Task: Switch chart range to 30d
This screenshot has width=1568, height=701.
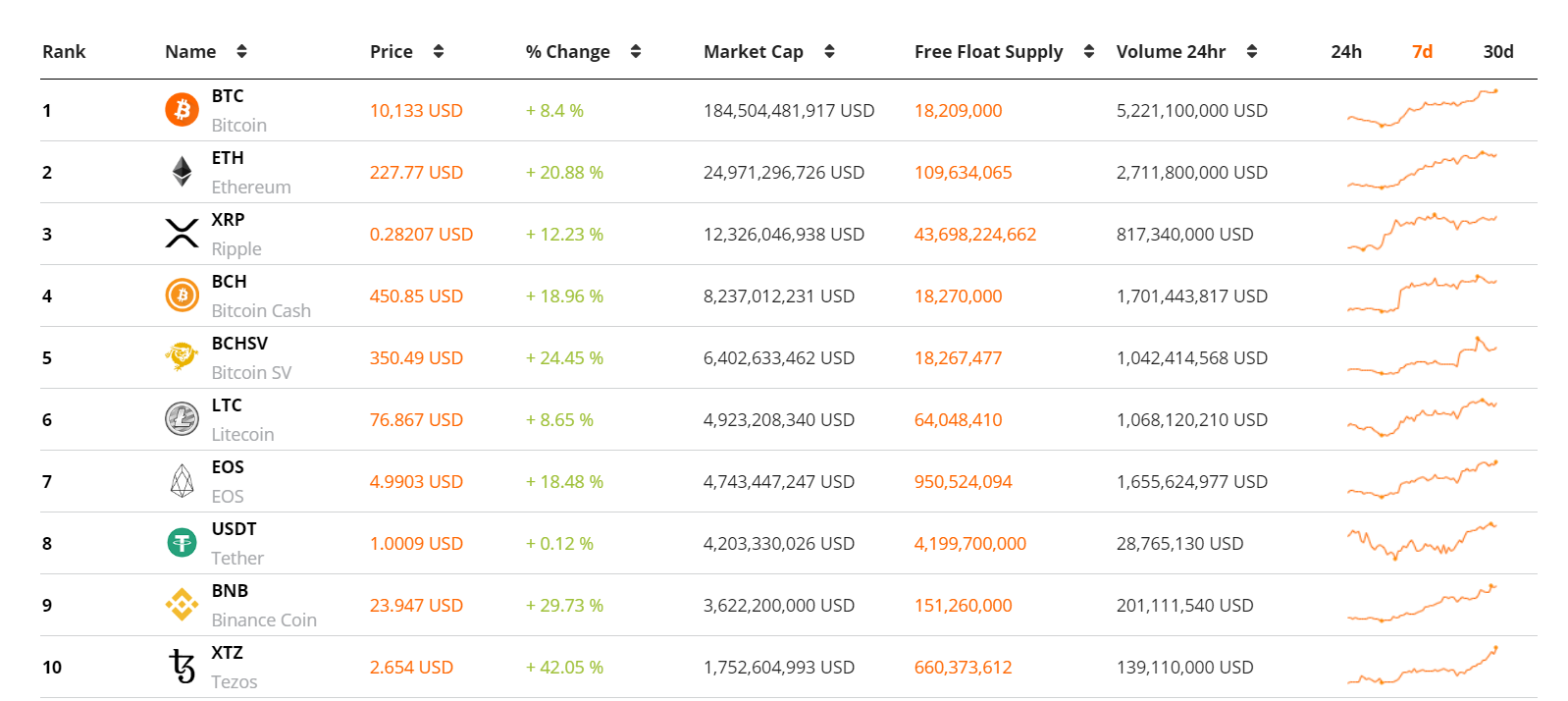Action: point(1497,52)
